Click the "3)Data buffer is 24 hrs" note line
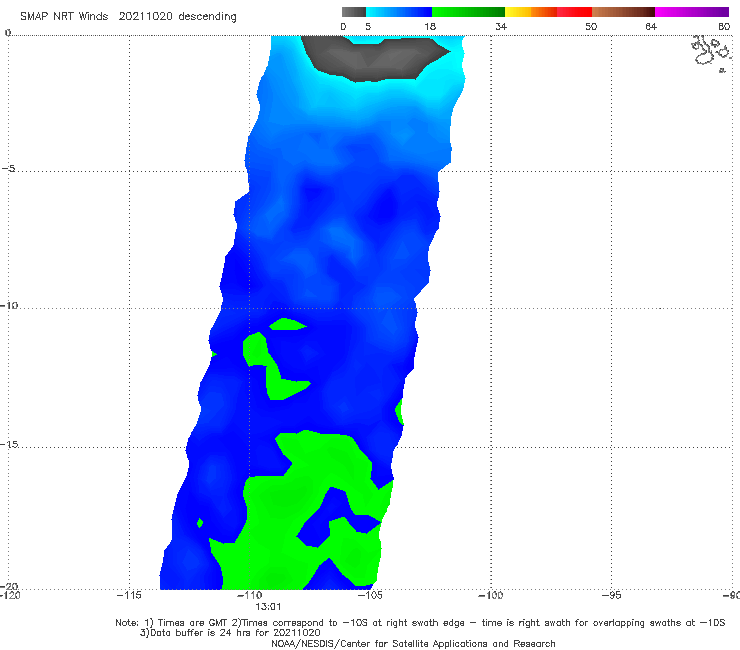Screen dimensions: 740x650 pos(230,633)
